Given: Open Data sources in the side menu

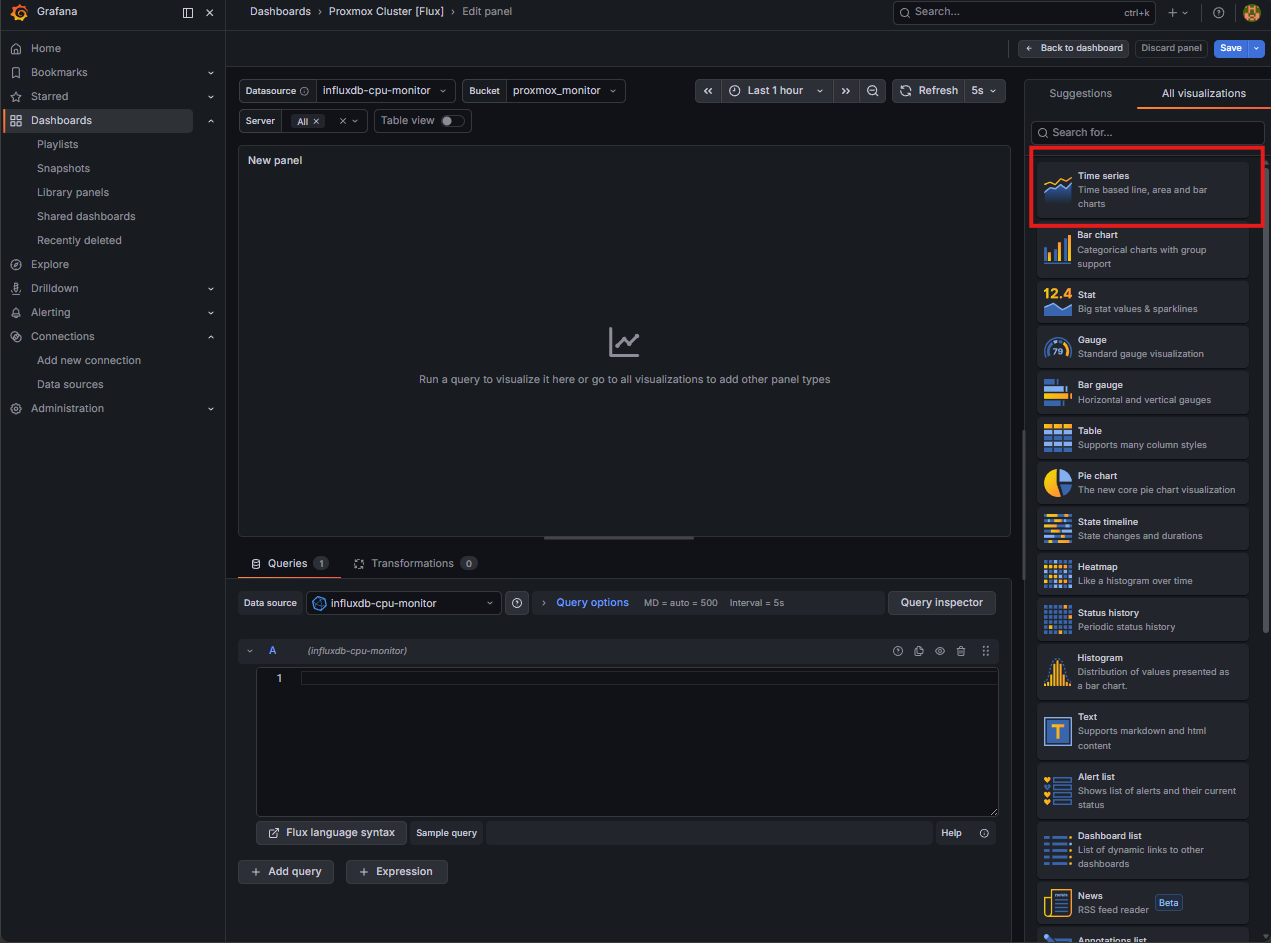Looking at the screenshot, I should click(70, 385).
